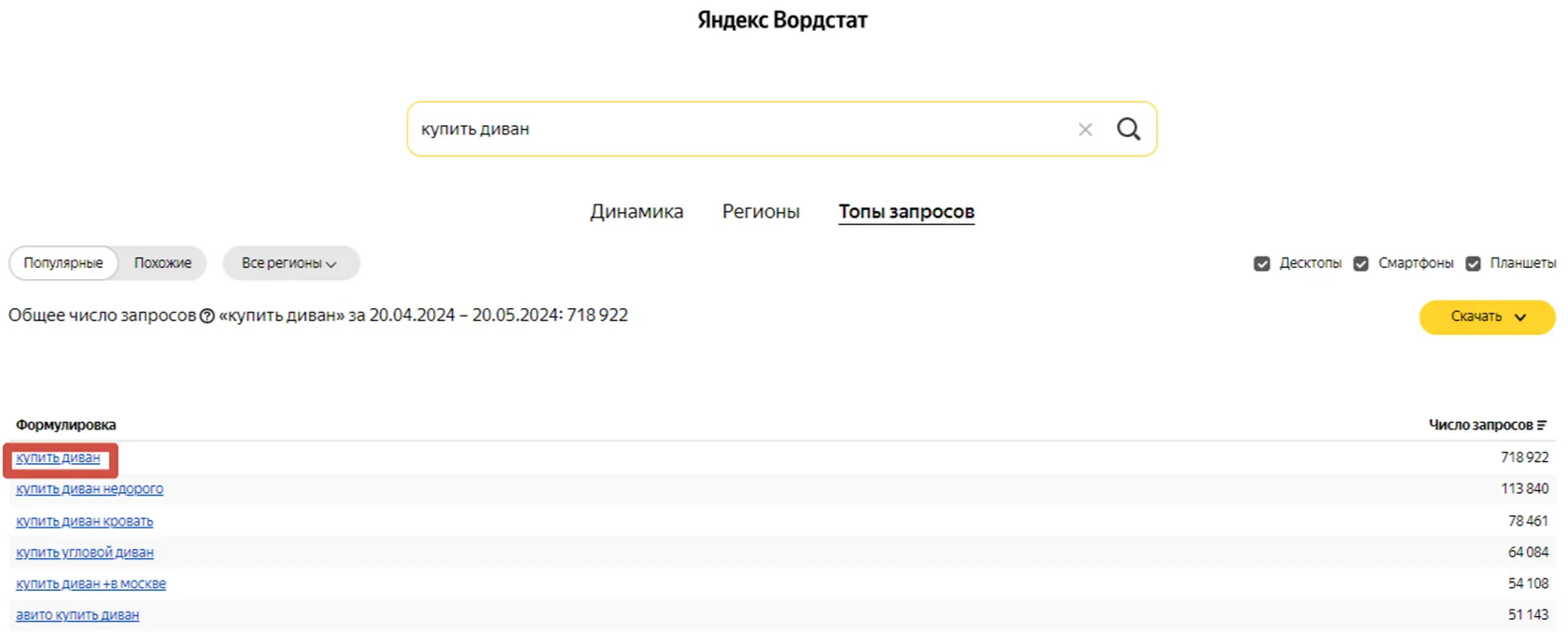Click the 51 143 request count

tap(1528, 614)
